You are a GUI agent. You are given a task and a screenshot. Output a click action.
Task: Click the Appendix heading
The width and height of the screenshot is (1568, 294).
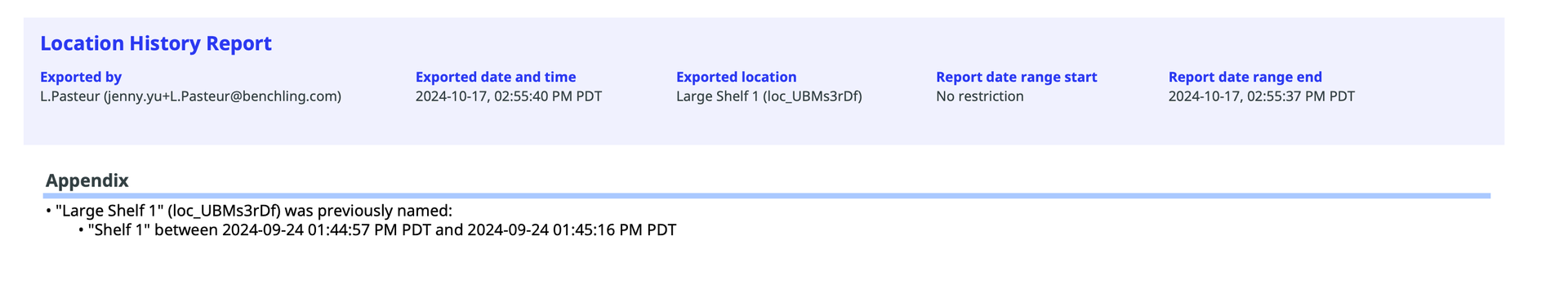(x=87, y=180)
